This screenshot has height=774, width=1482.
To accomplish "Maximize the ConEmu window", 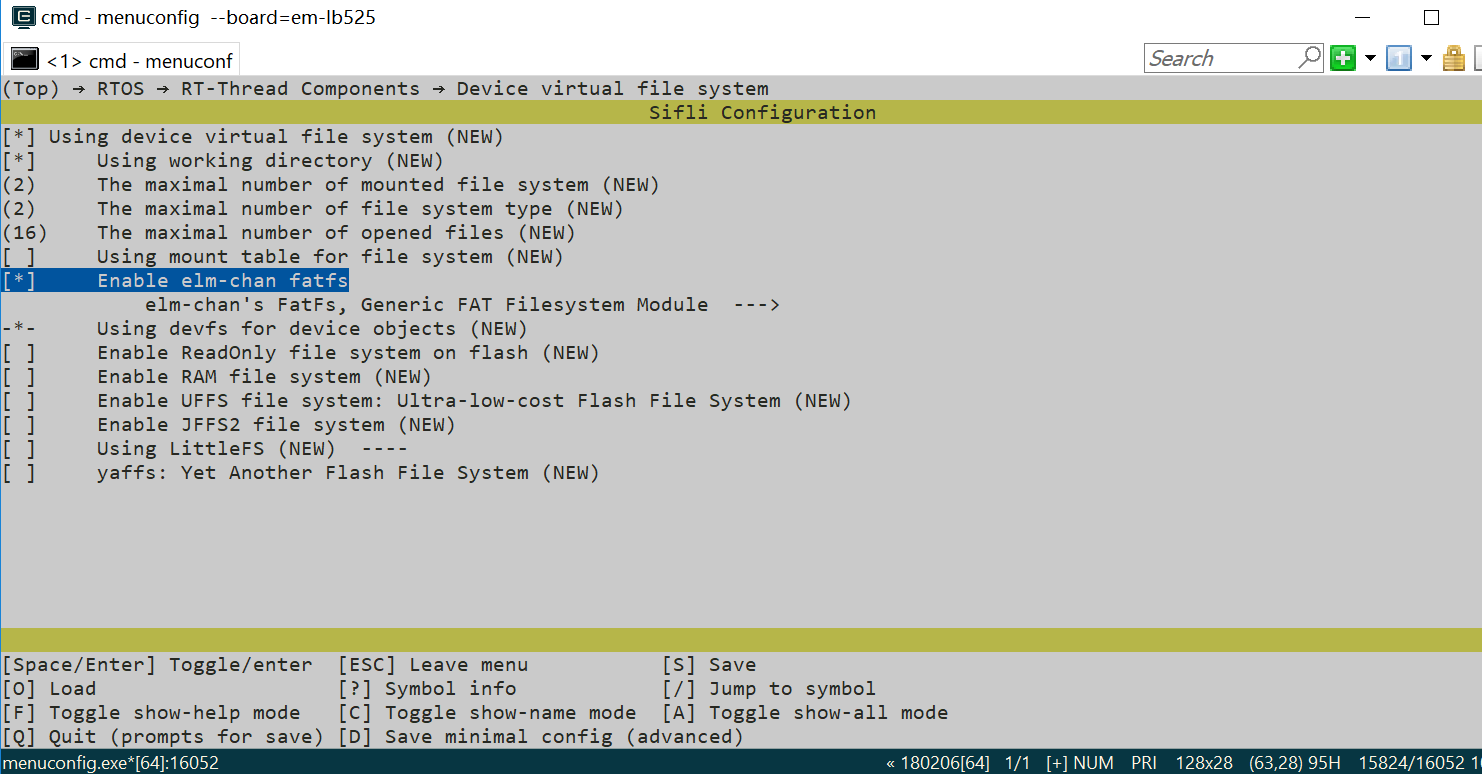I will click(1431, 18).
